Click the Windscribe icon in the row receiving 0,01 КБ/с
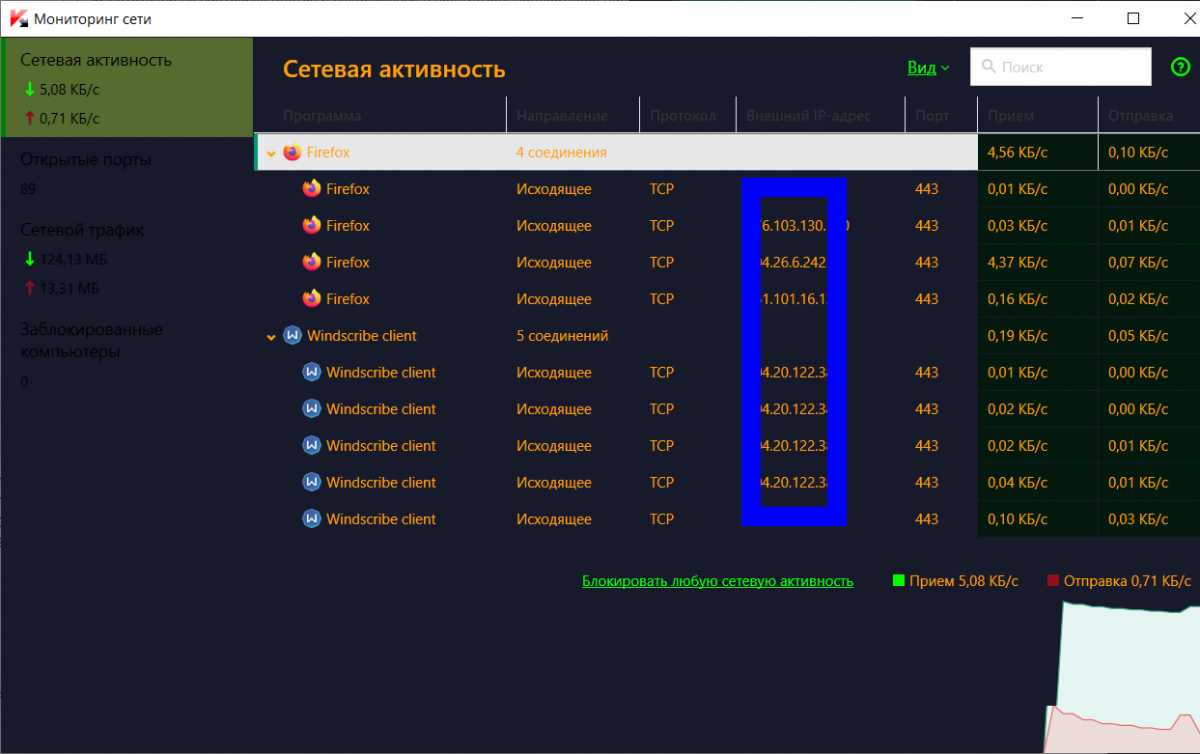Image resolution: width=1200 pixels, height=754 pixels. click(x=311, y=372)
